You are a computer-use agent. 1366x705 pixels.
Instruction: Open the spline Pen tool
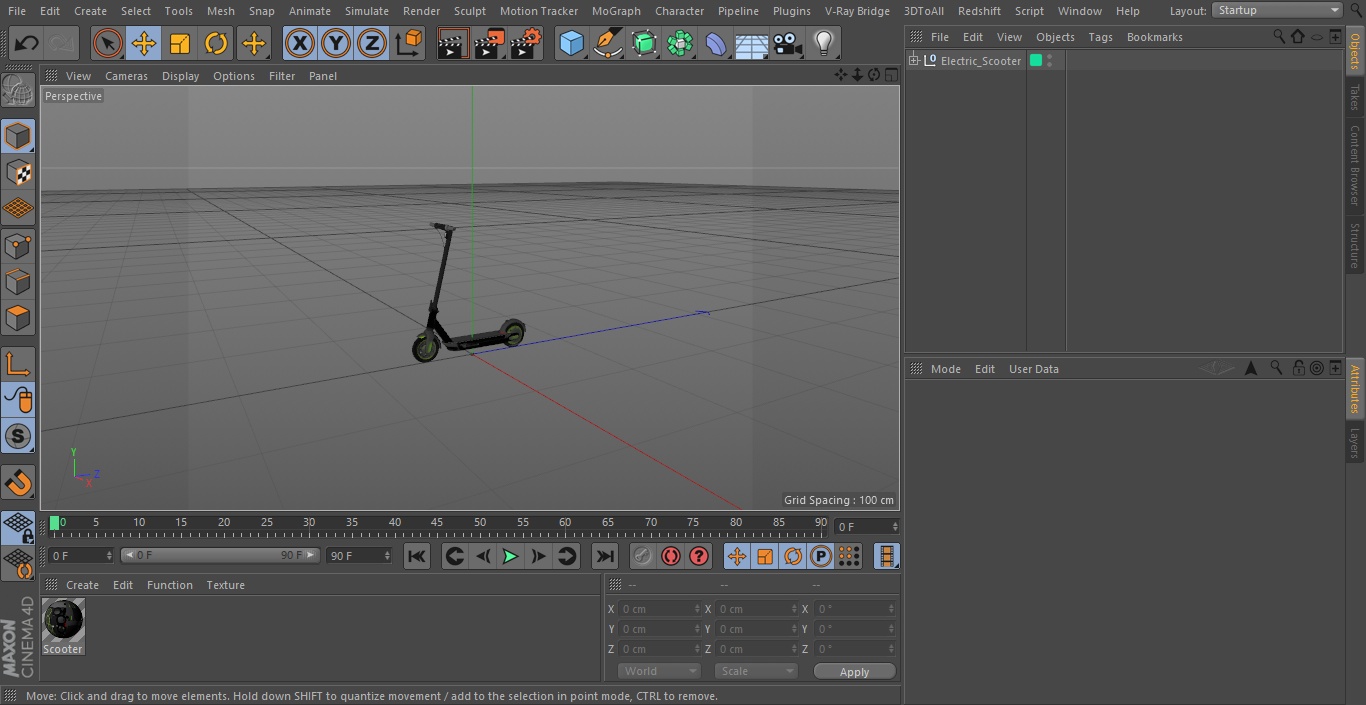point(607,43)
